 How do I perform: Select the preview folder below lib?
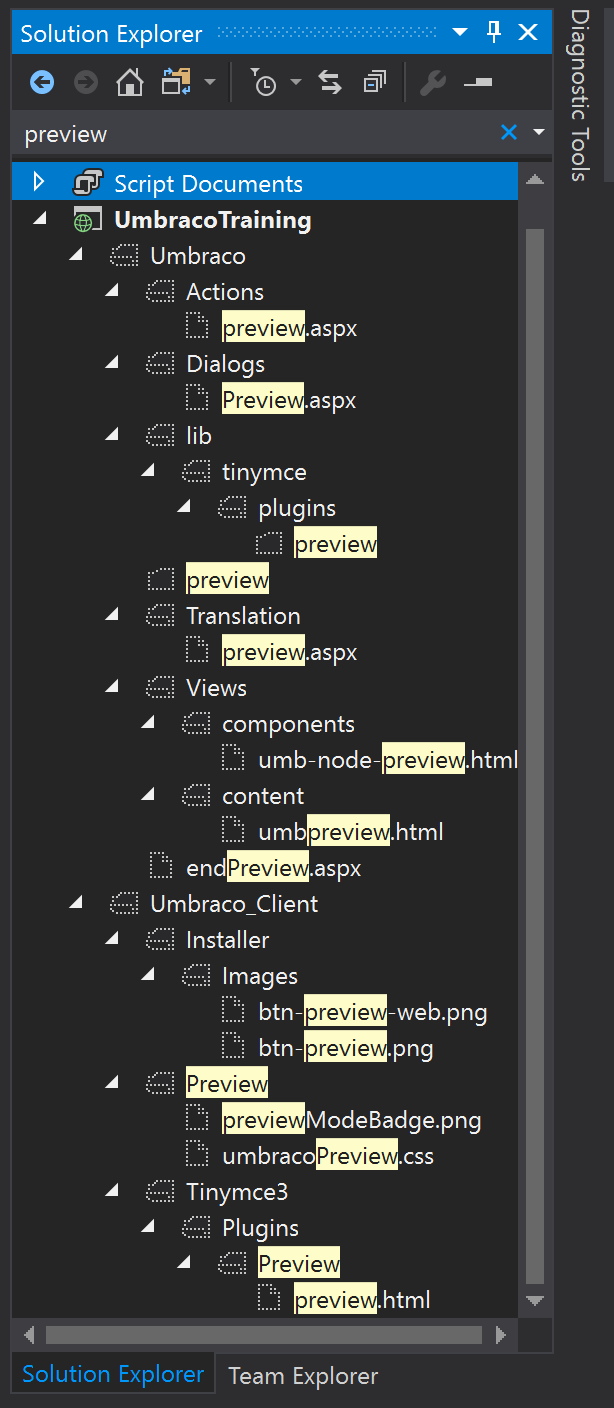click(x=228, y=580)
